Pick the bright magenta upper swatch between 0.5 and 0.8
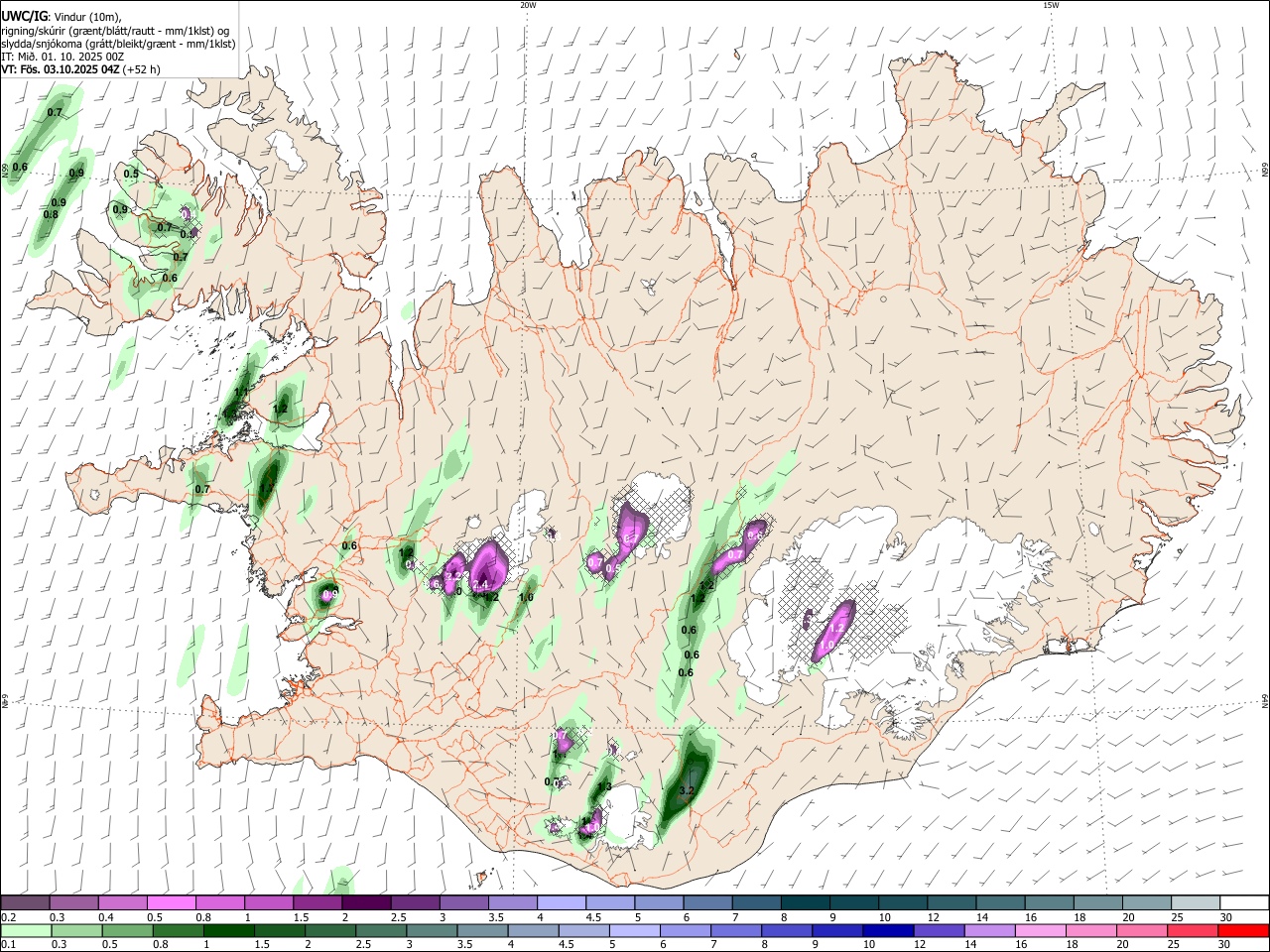This screenshot has width=1270, height=952. pos(171,902)
